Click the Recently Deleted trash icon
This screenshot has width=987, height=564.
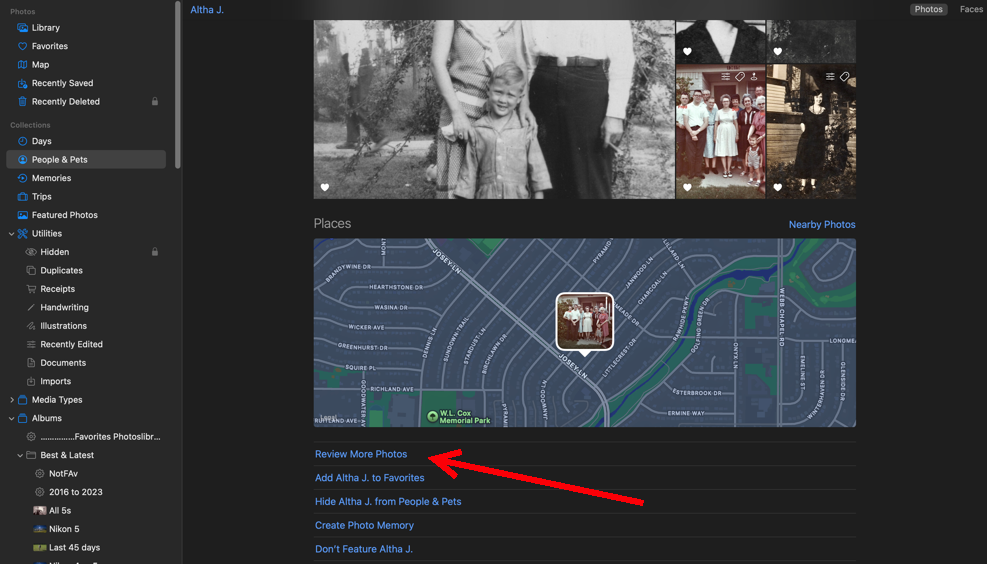tap(23, 101)
